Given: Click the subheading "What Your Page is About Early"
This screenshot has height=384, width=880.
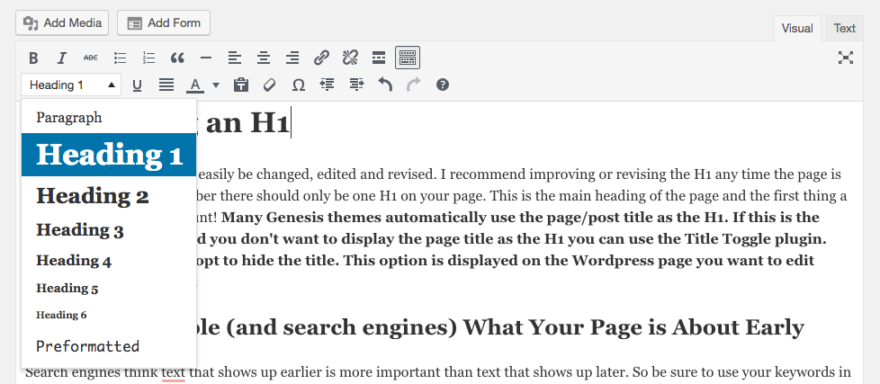Looking at the screenshot, I should click(635, 327).
